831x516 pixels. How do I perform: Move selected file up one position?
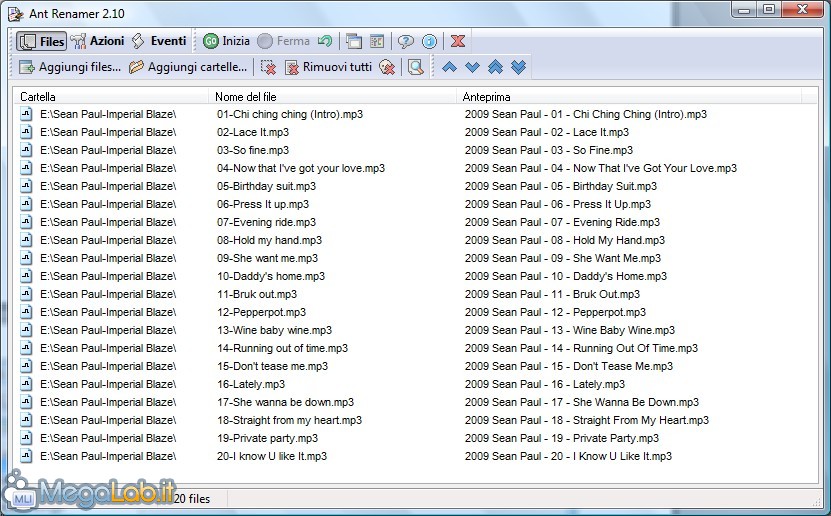coord(449,67)
